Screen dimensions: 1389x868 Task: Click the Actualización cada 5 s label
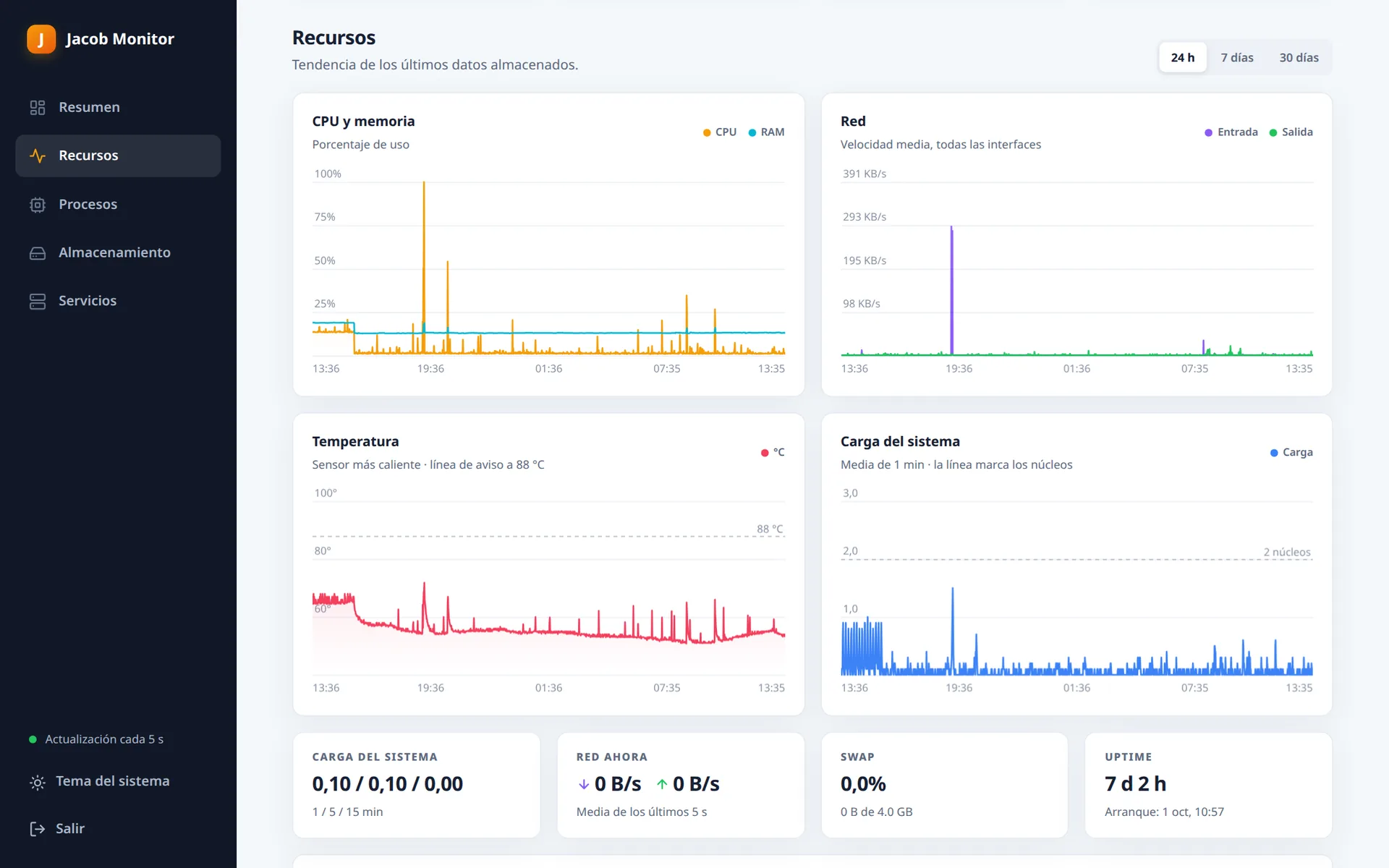click(104, 739)
